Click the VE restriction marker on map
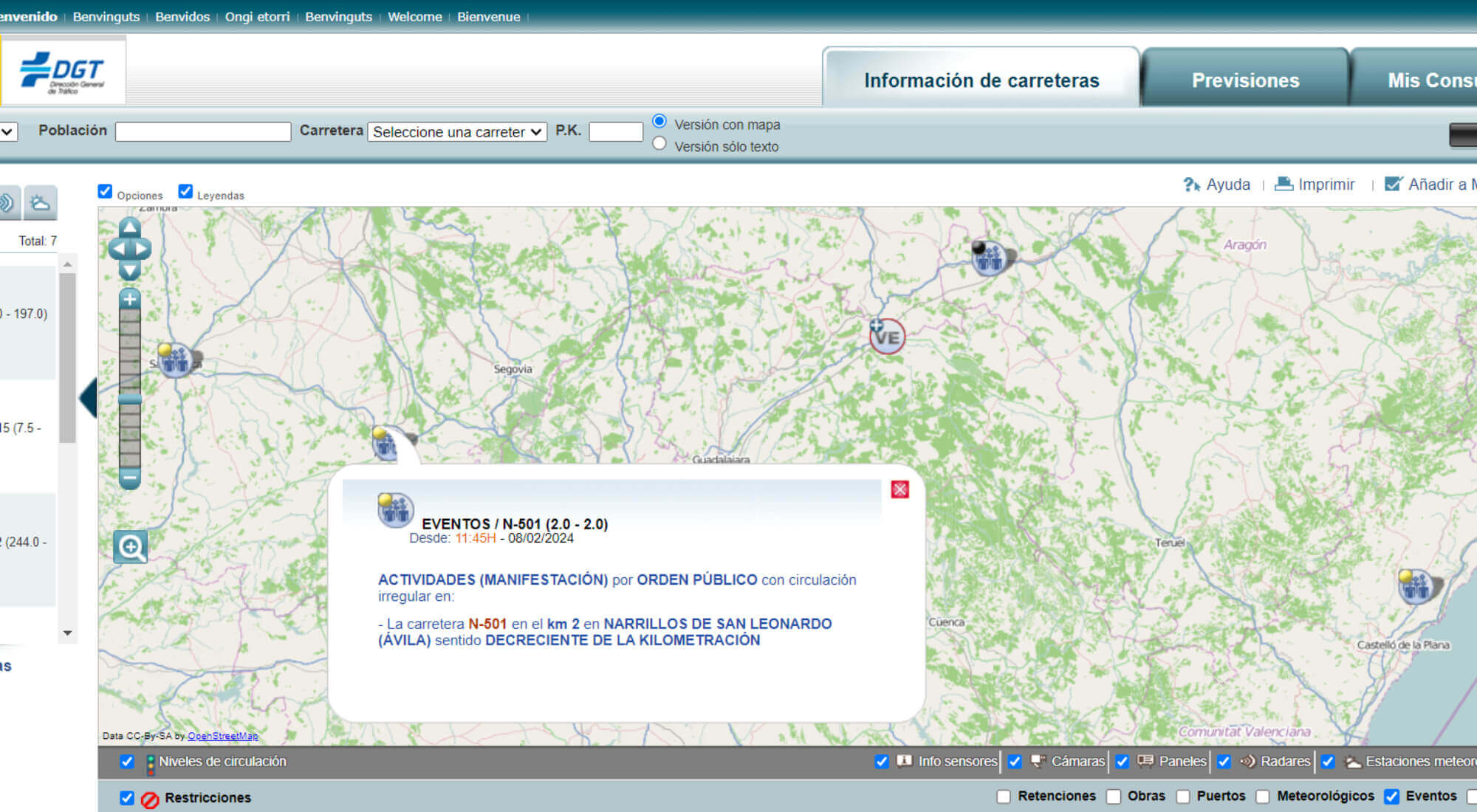 (x=887, y=337)
